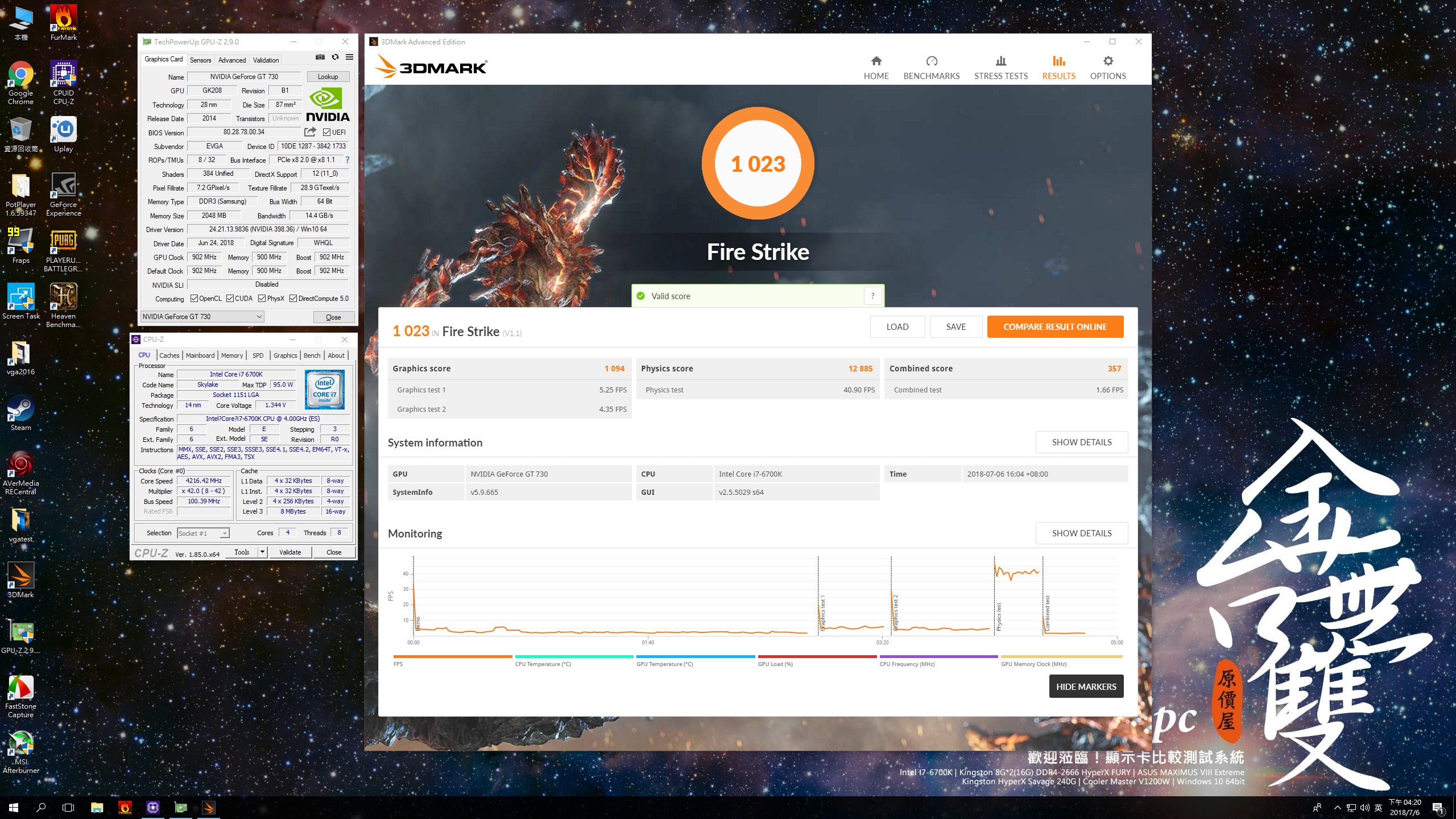Launch the CPUID CPU-Z desktop shortcut
The image size is (1456, 819).
pos(64,82)
